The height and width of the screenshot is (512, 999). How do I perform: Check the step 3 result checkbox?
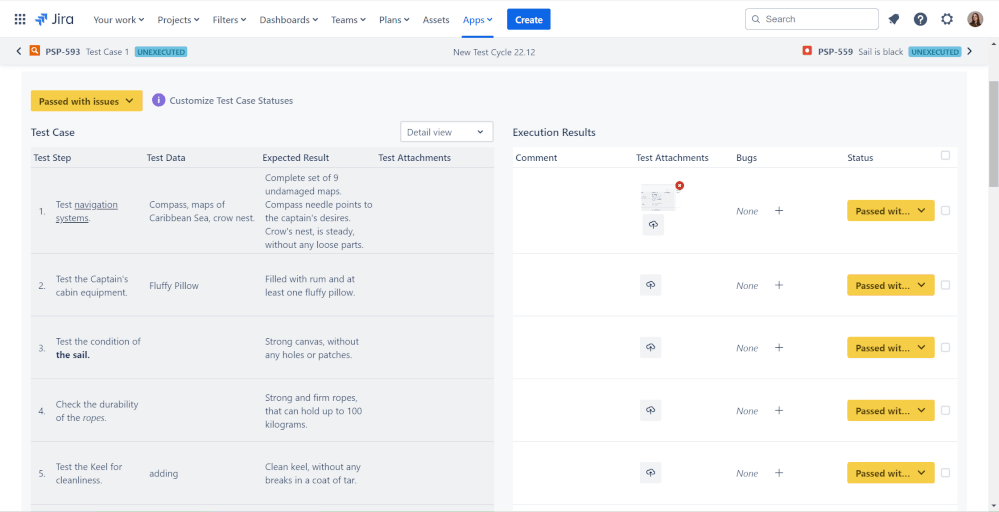click(945, 347)
